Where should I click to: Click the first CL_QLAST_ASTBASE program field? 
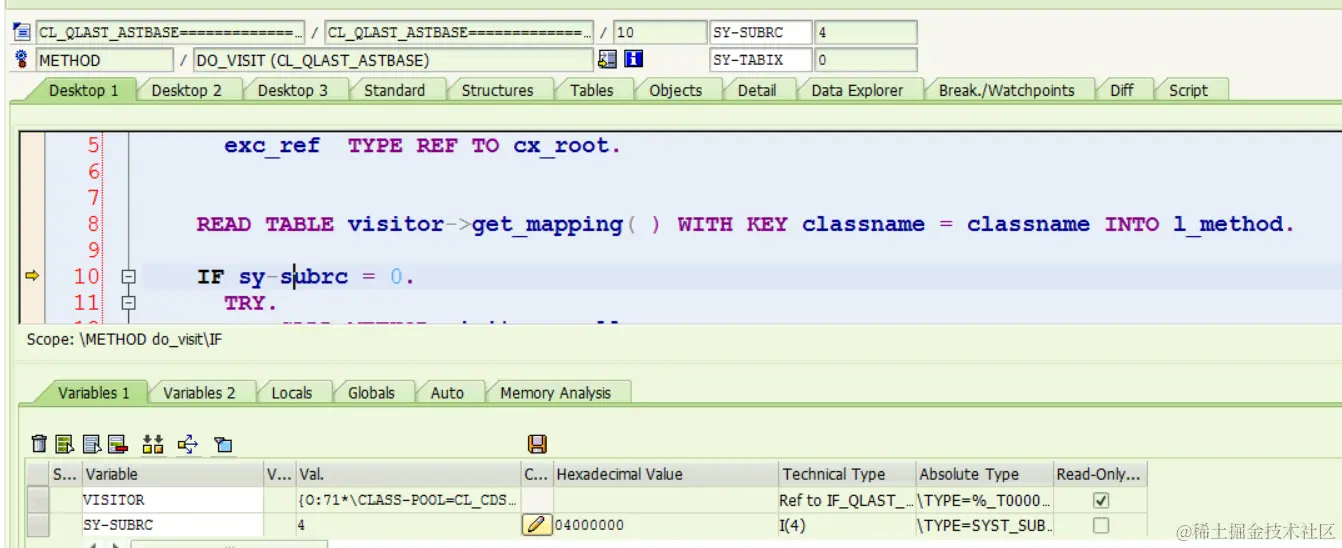pyautogui.click(x=171, y=33)
